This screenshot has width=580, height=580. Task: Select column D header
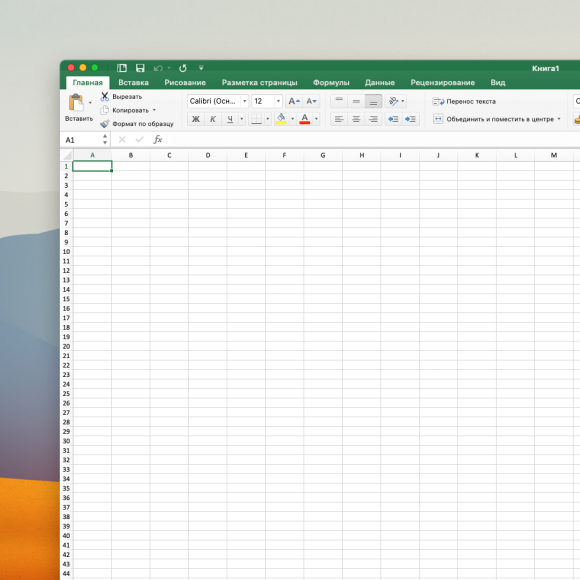[x=208, y=155]
